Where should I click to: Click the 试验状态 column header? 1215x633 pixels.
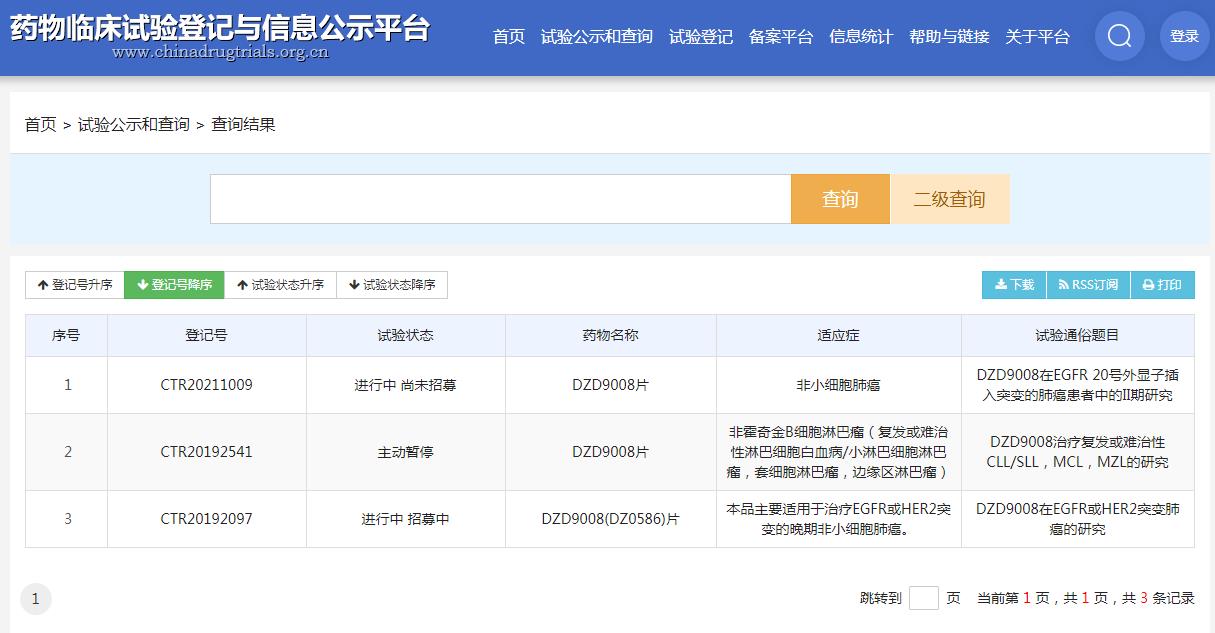[406, 336]
